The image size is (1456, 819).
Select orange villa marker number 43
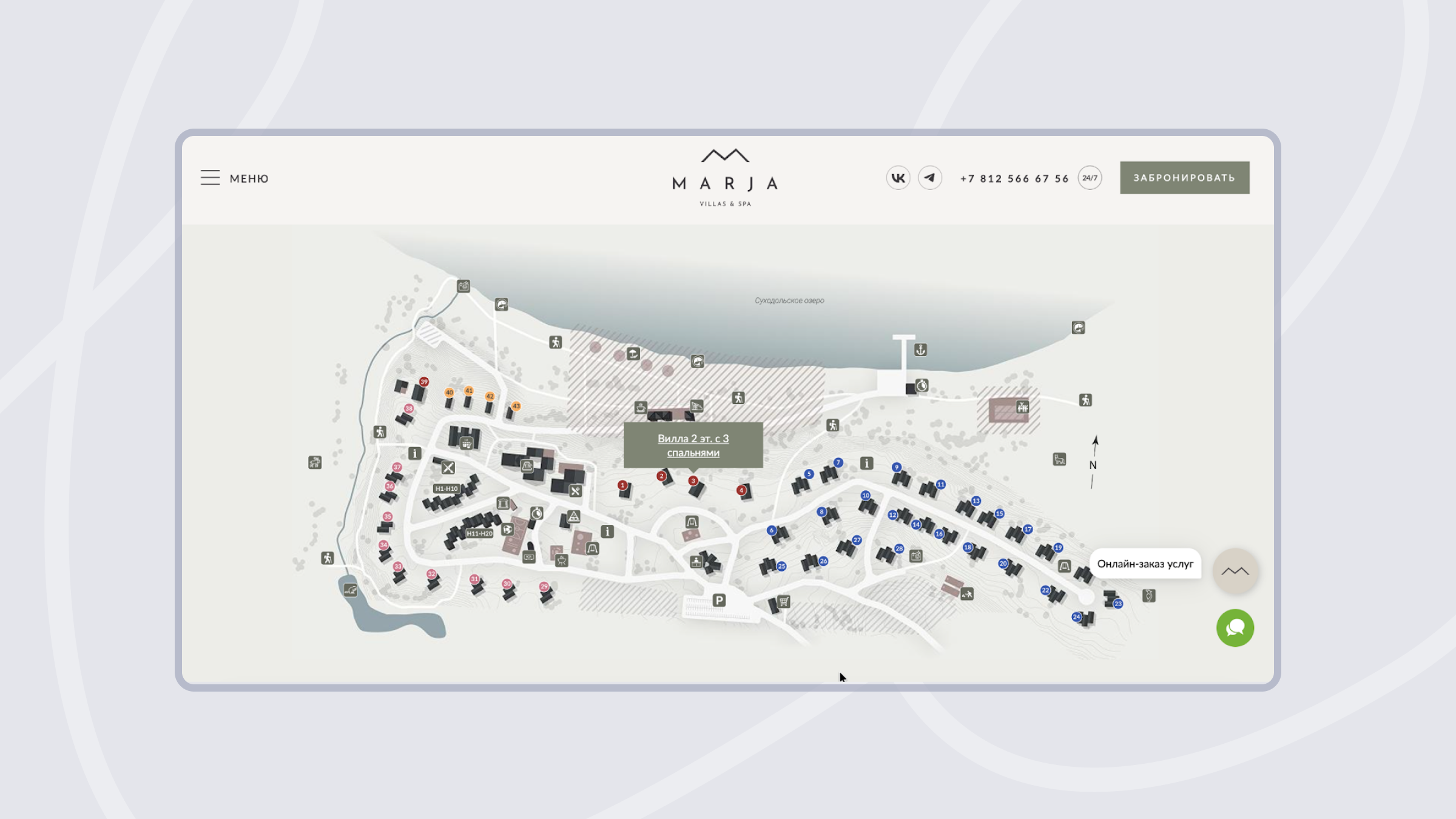[516, 406]
